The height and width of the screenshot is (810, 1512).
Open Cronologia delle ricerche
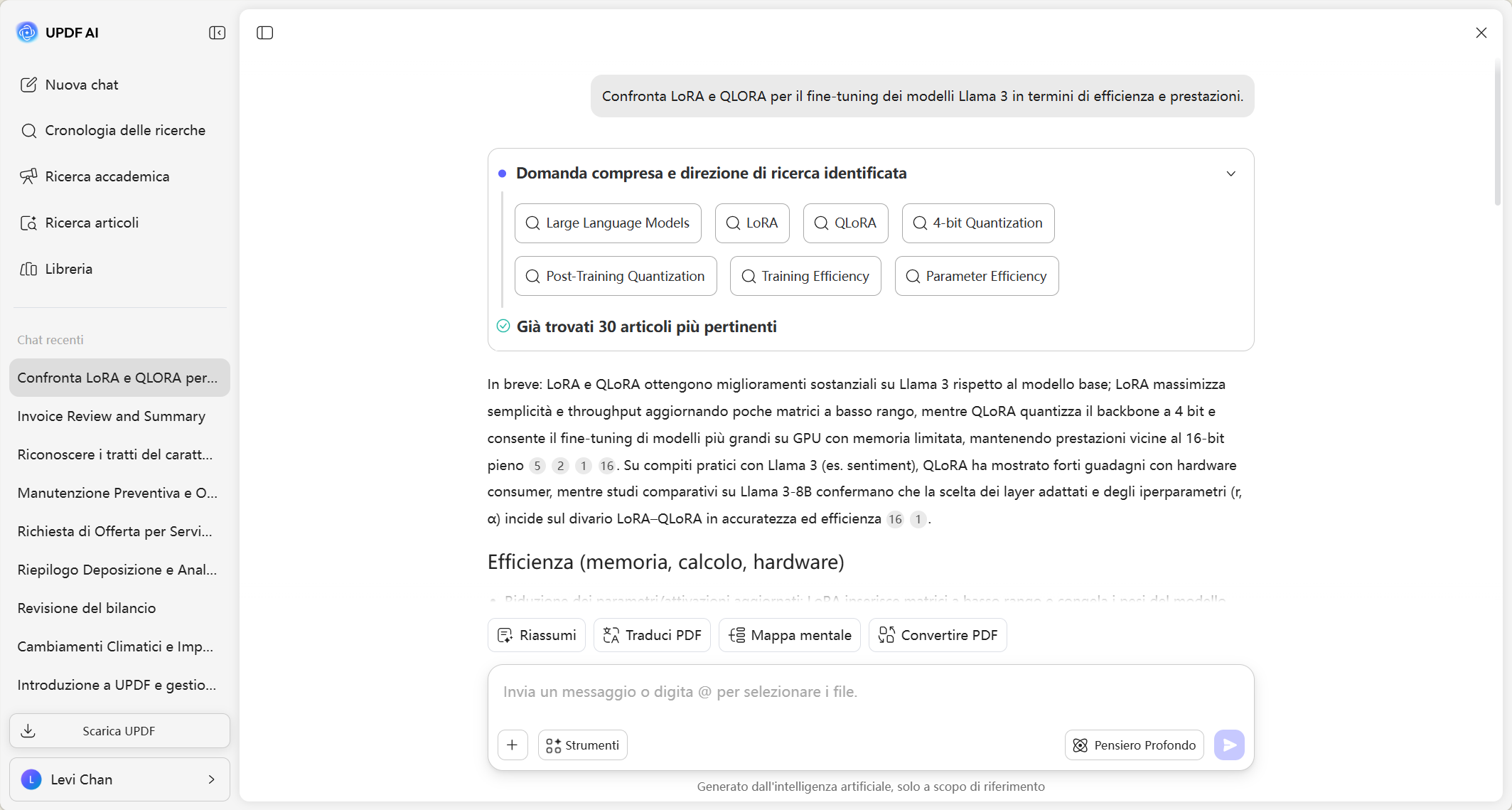point(112,130)
